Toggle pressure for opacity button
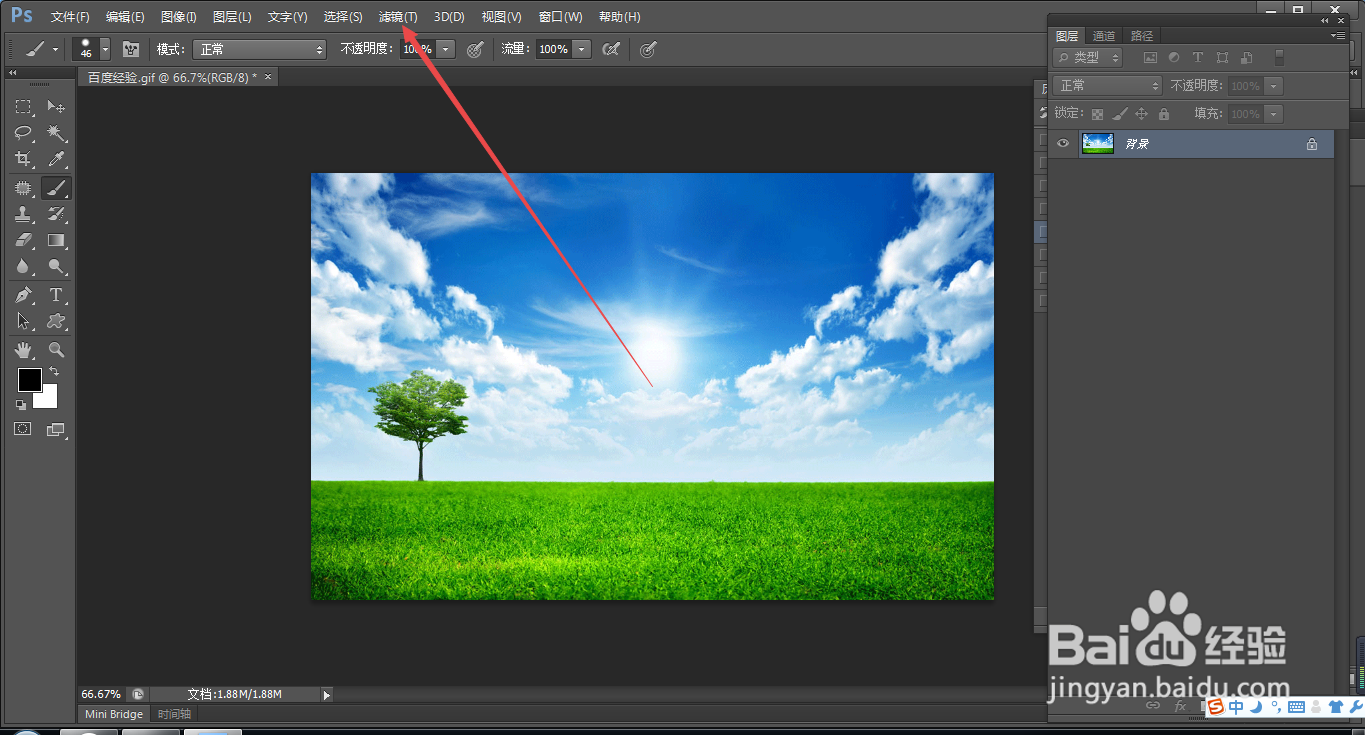Viewport: 1365px width, 735px height. pos(475,49)
